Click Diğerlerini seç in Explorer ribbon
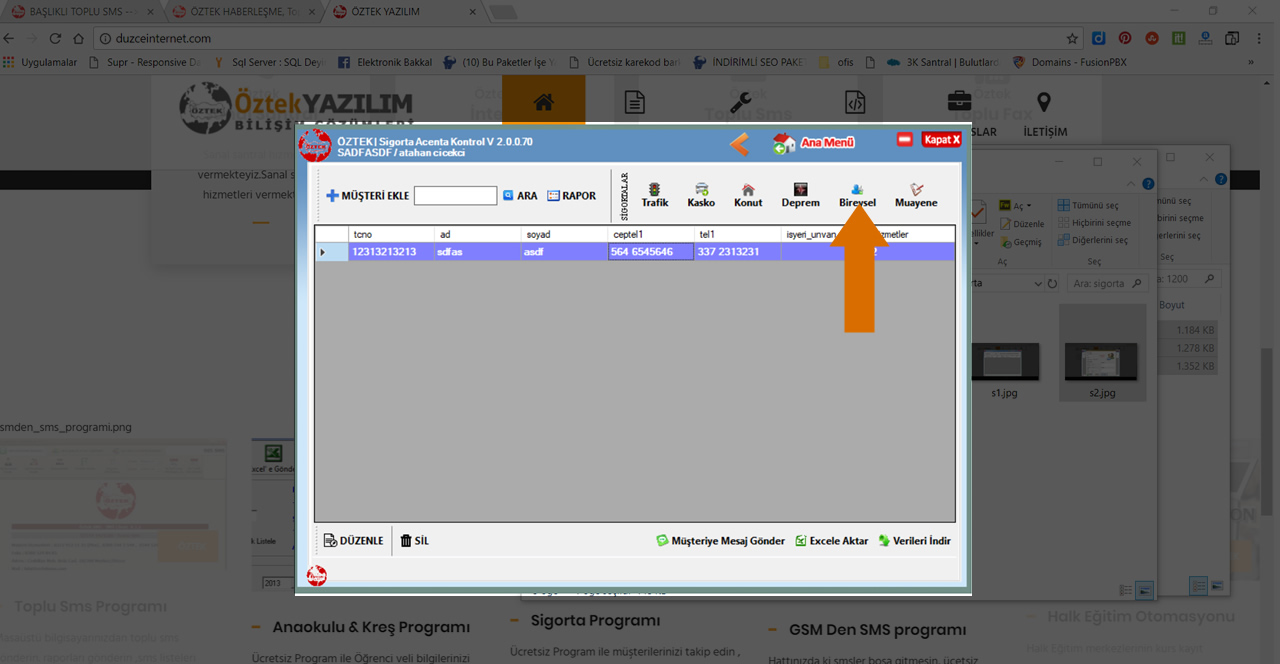 (x=1092, y=240)
